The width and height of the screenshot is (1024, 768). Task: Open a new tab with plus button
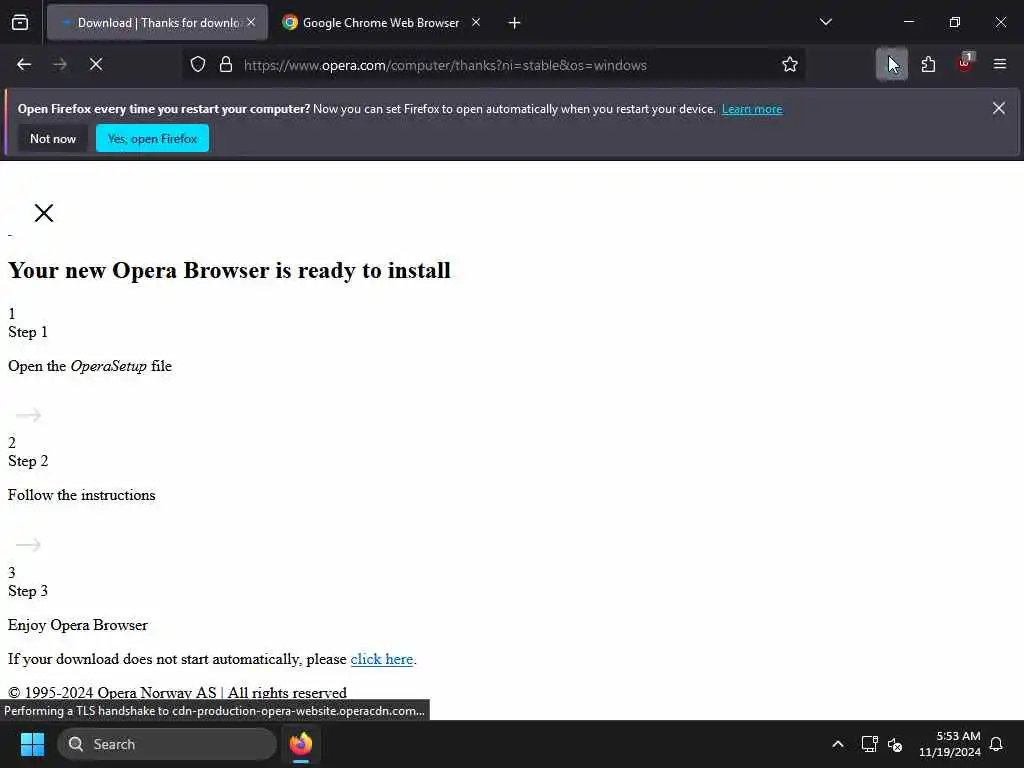[514, 23]
